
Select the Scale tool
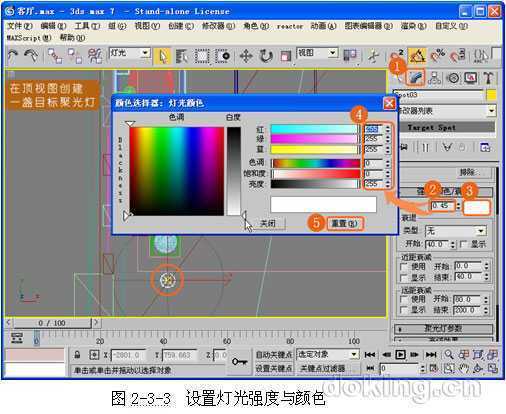click(285, 56)
